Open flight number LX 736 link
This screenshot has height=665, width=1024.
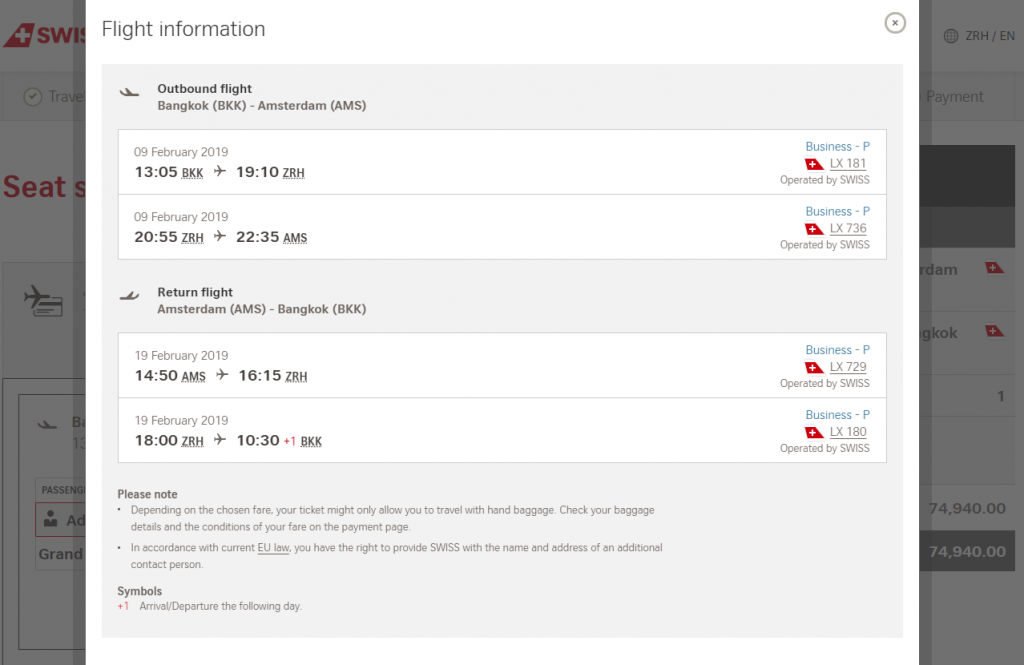click(x=848, y=228)
